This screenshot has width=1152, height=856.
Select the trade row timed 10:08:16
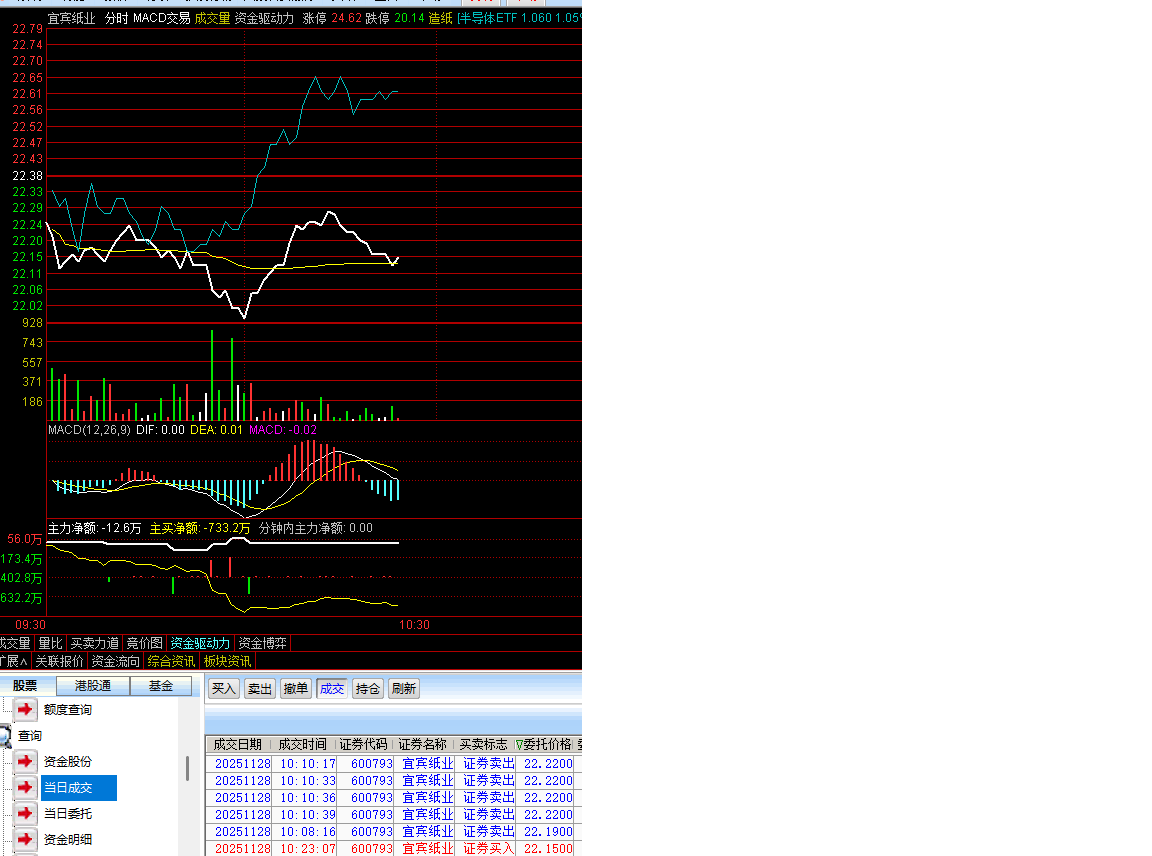tap(393, 832)
